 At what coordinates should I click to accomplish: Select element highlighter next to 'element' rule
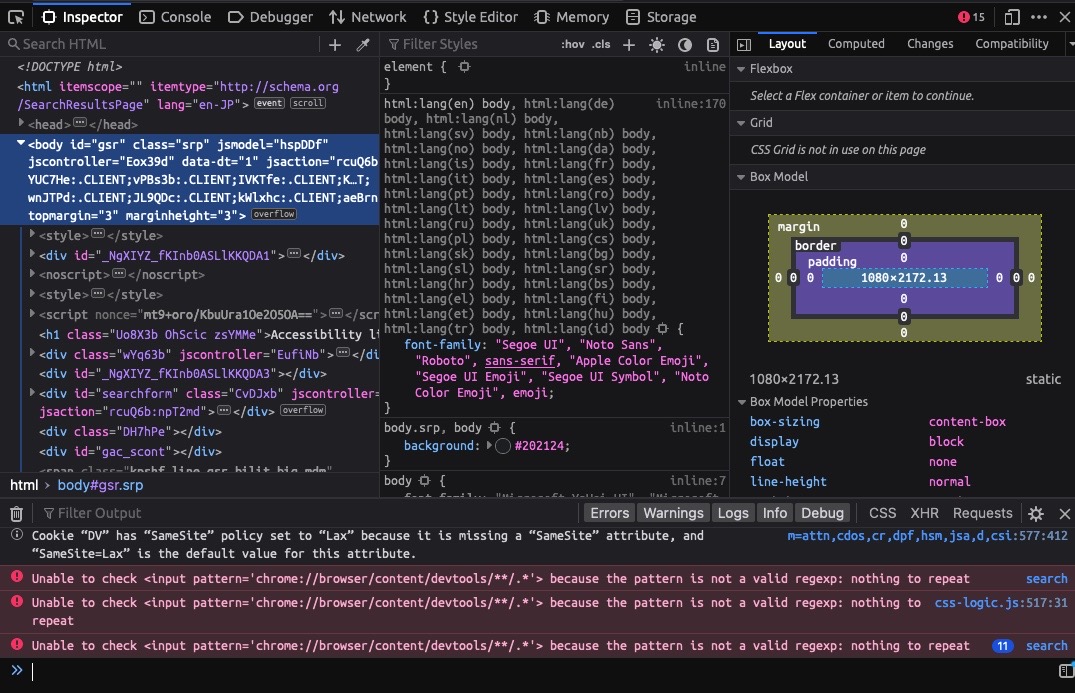[464, 66]
